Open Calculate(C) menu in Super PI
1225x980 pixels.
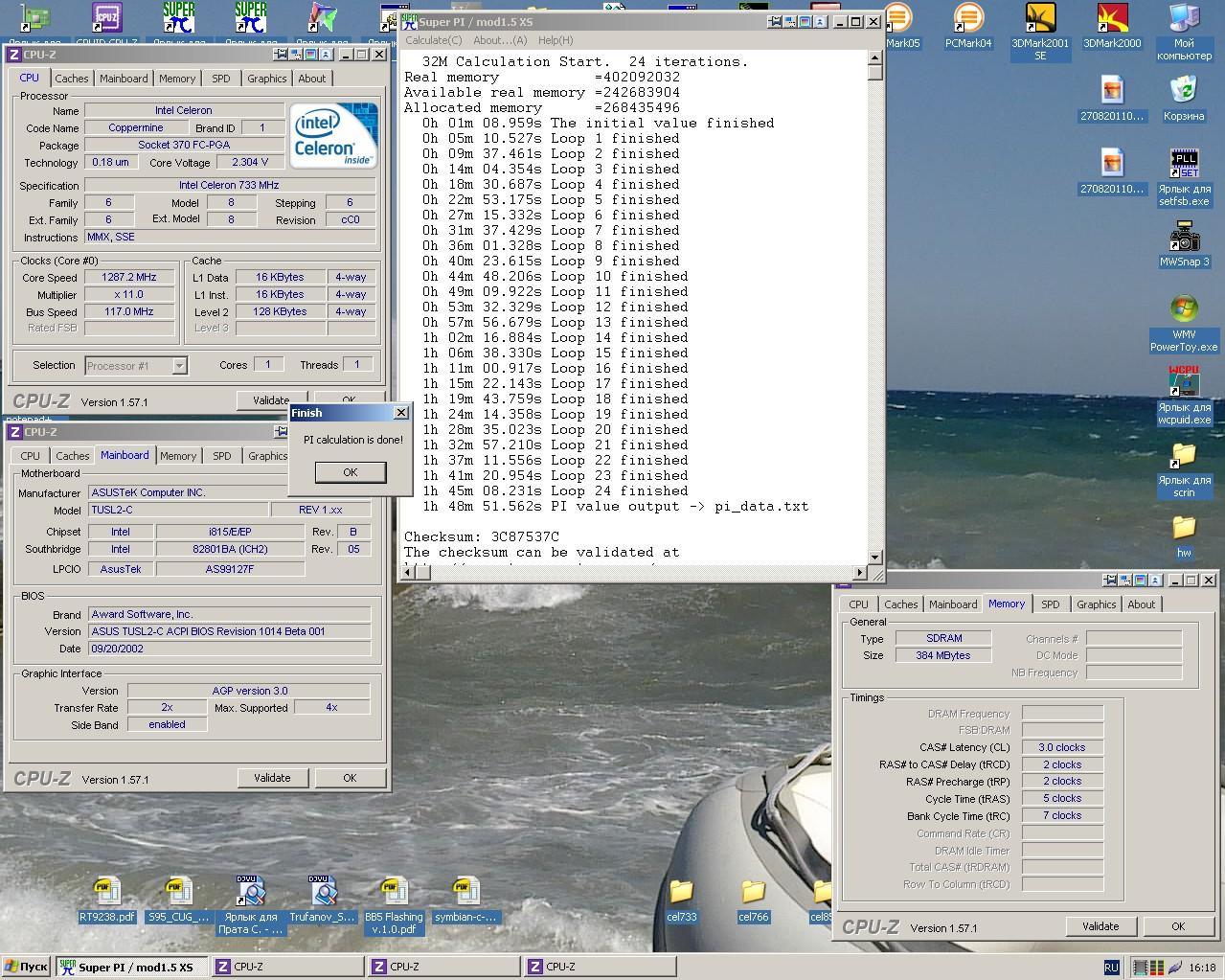[x=433, y=40]
